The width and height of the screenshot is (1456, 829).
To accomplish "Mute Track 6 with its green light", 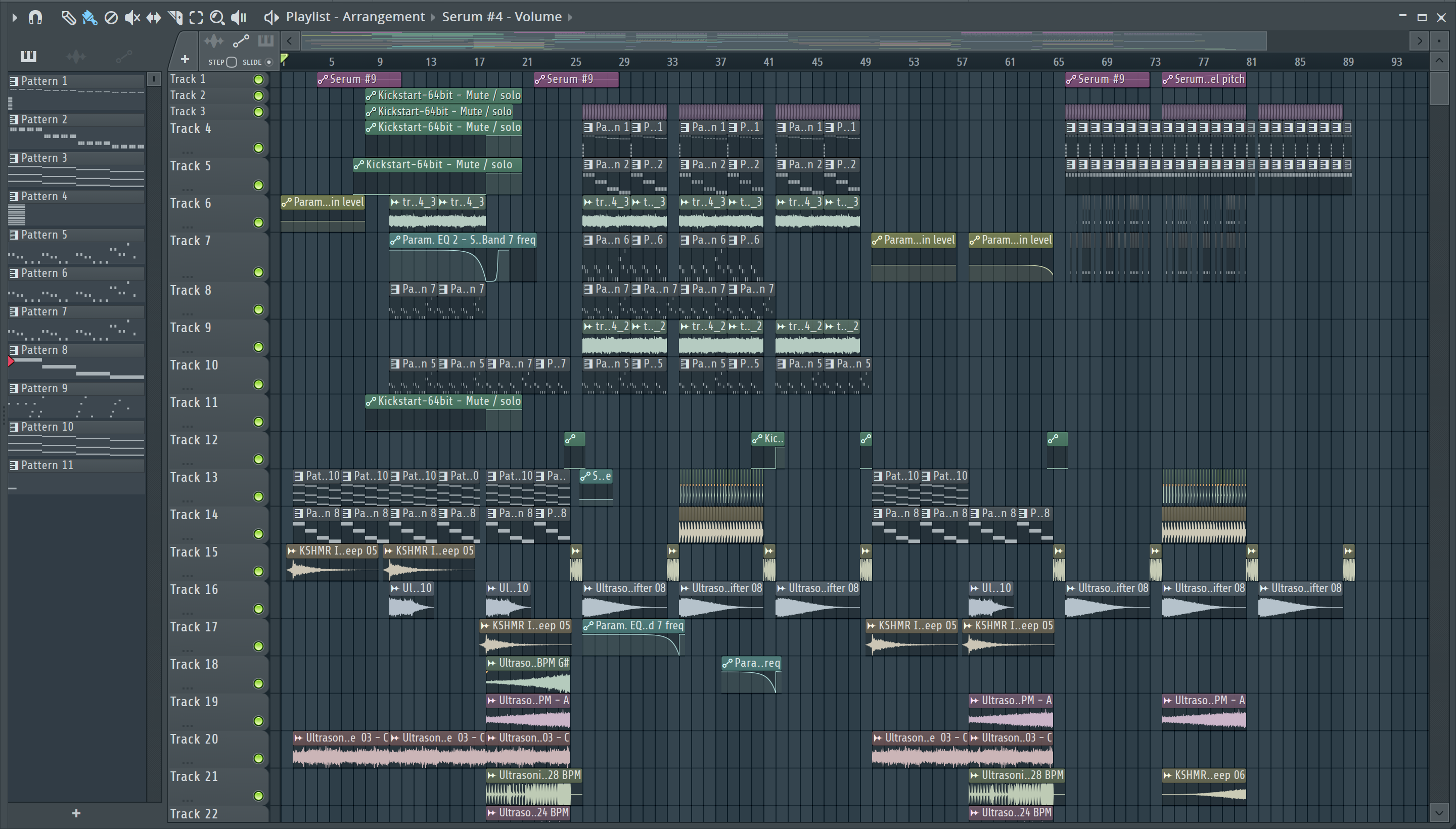I will click(x=258, y=222).
